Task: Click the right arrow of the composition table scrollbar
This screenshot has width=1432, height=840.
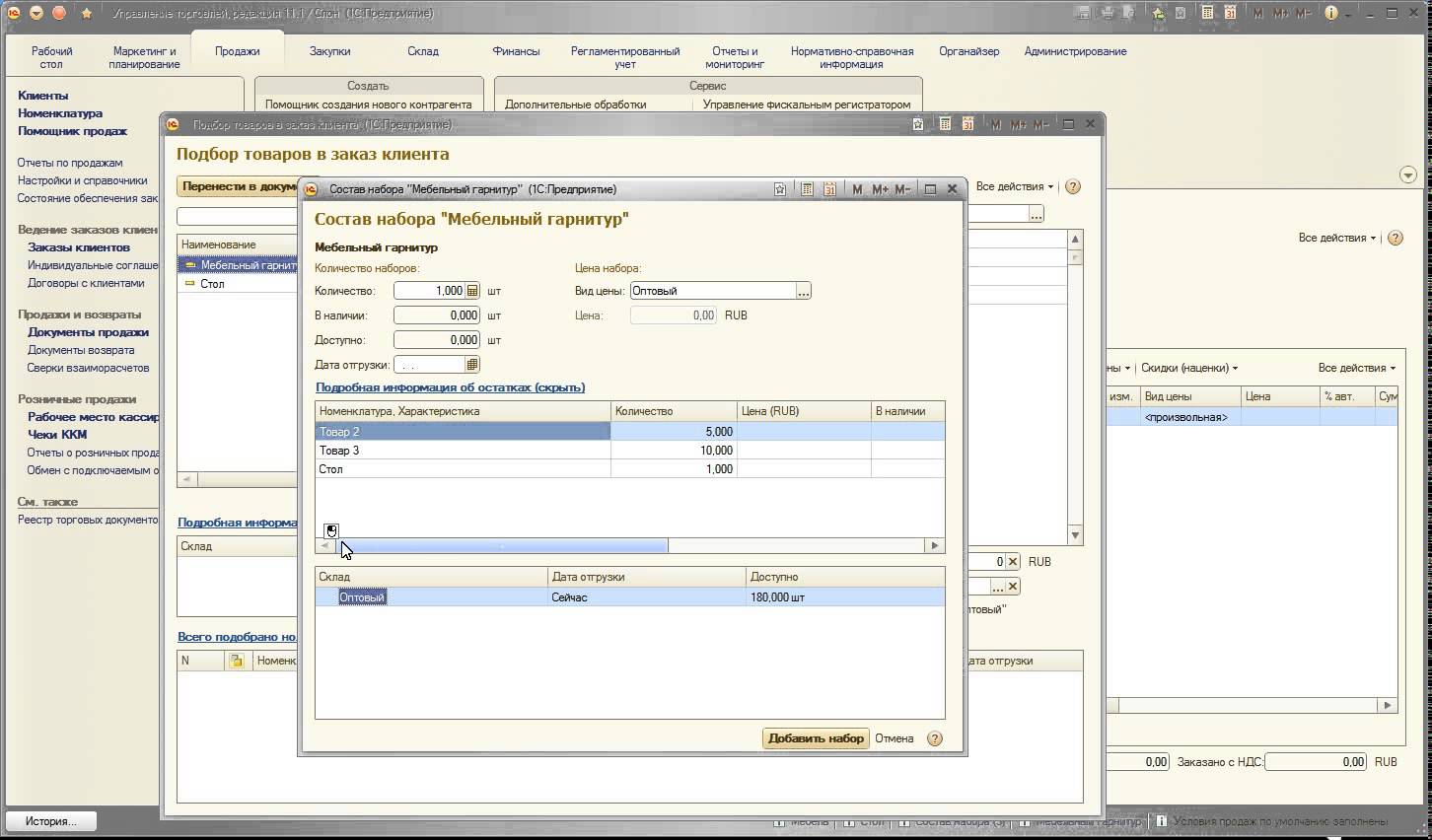Action: coord(935,545)
